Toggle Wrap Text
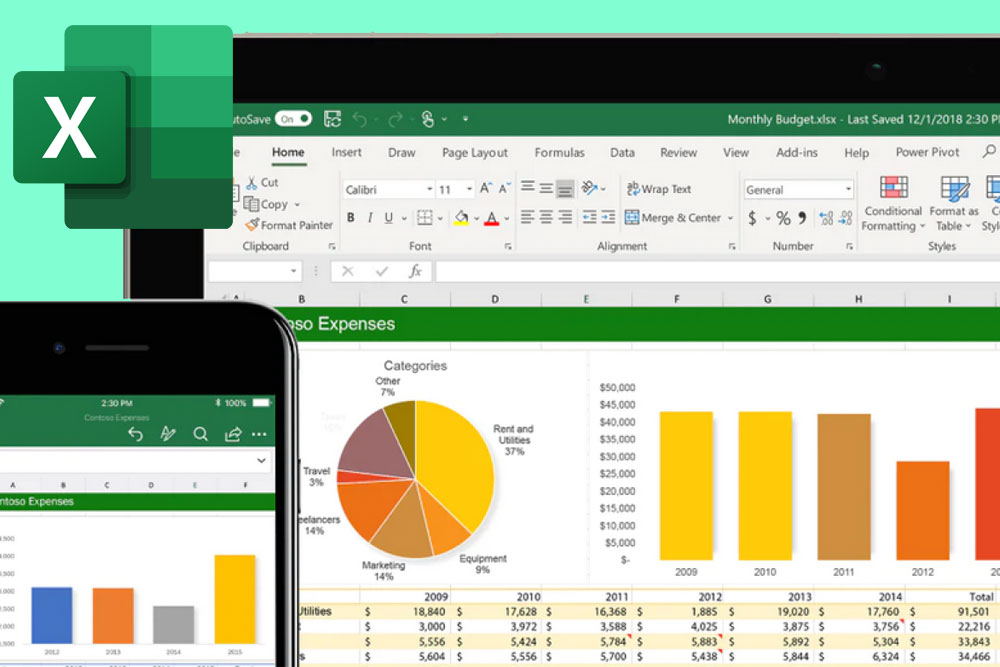Screen dimensions: 1000x667 (659, 189)
